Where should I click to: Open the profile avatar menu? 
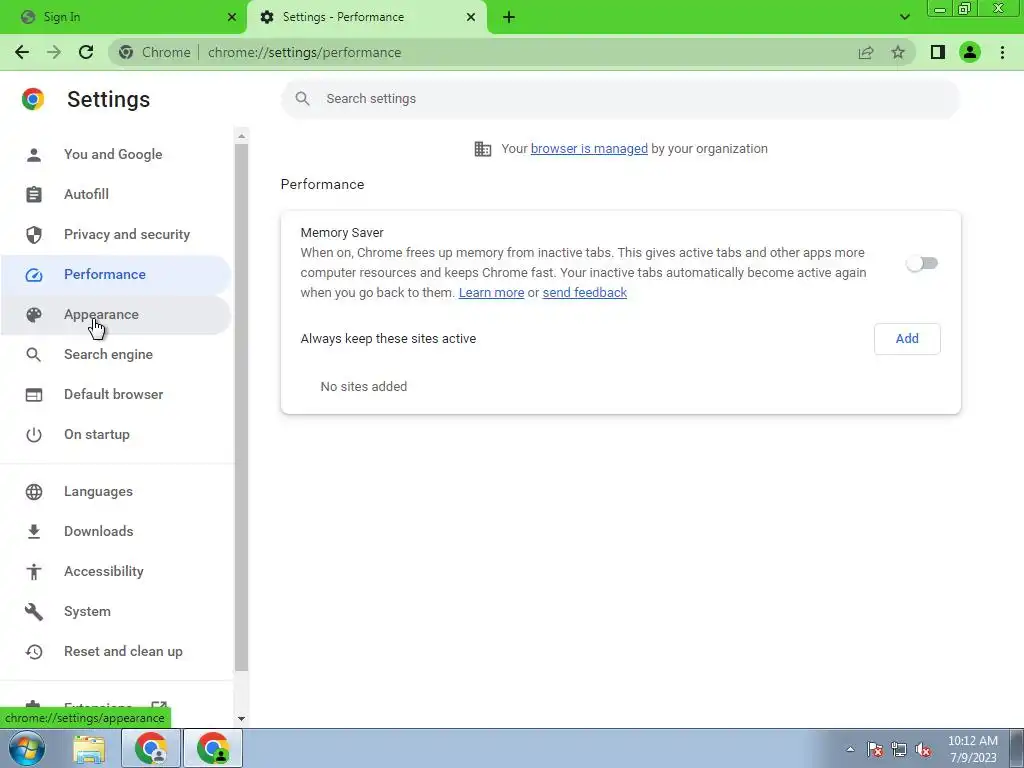970,52
